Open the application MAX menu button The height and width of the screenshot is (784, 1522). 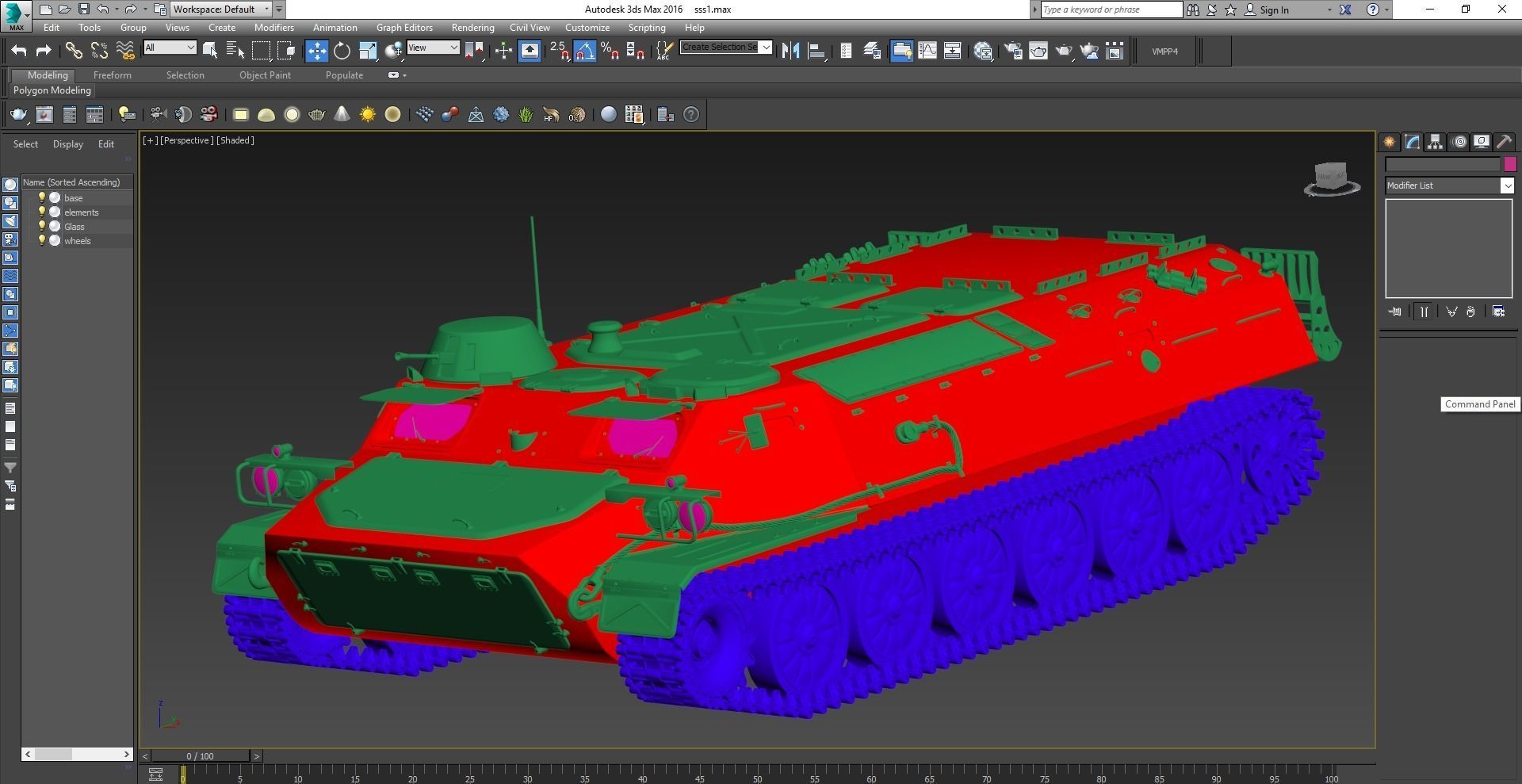click(x=16, y=15)
